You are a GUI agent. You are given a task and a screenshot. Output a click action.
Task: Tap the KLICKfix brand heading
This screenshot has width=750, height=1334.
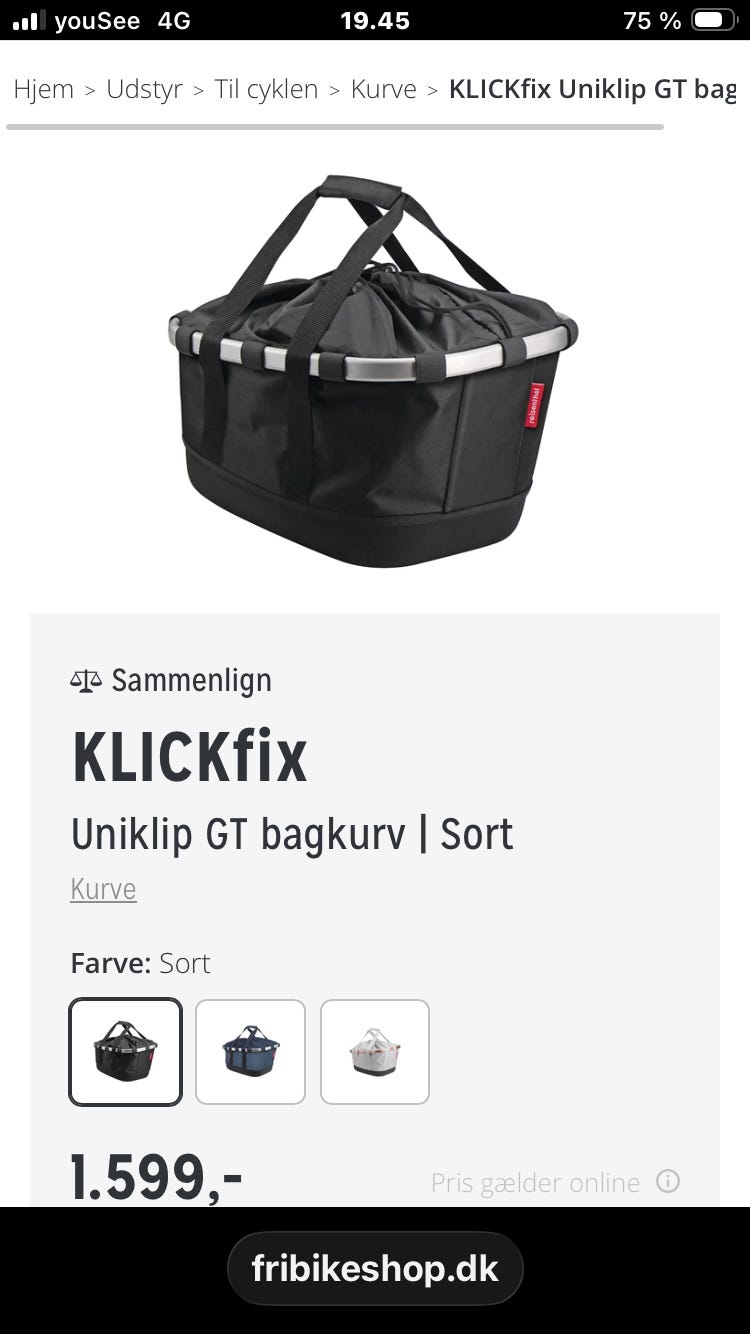[x=189, y=758]
